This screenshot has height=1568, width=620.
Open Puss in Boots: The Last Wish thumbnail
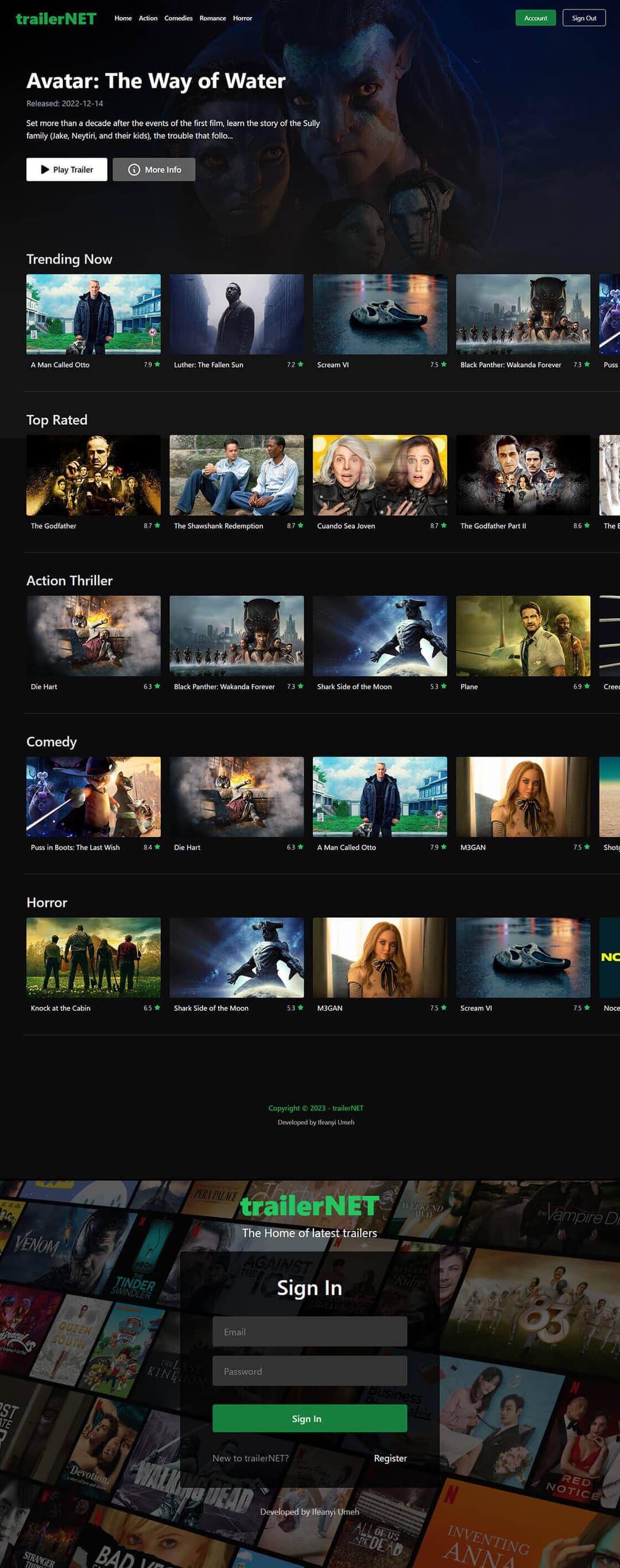pos(93,797)
